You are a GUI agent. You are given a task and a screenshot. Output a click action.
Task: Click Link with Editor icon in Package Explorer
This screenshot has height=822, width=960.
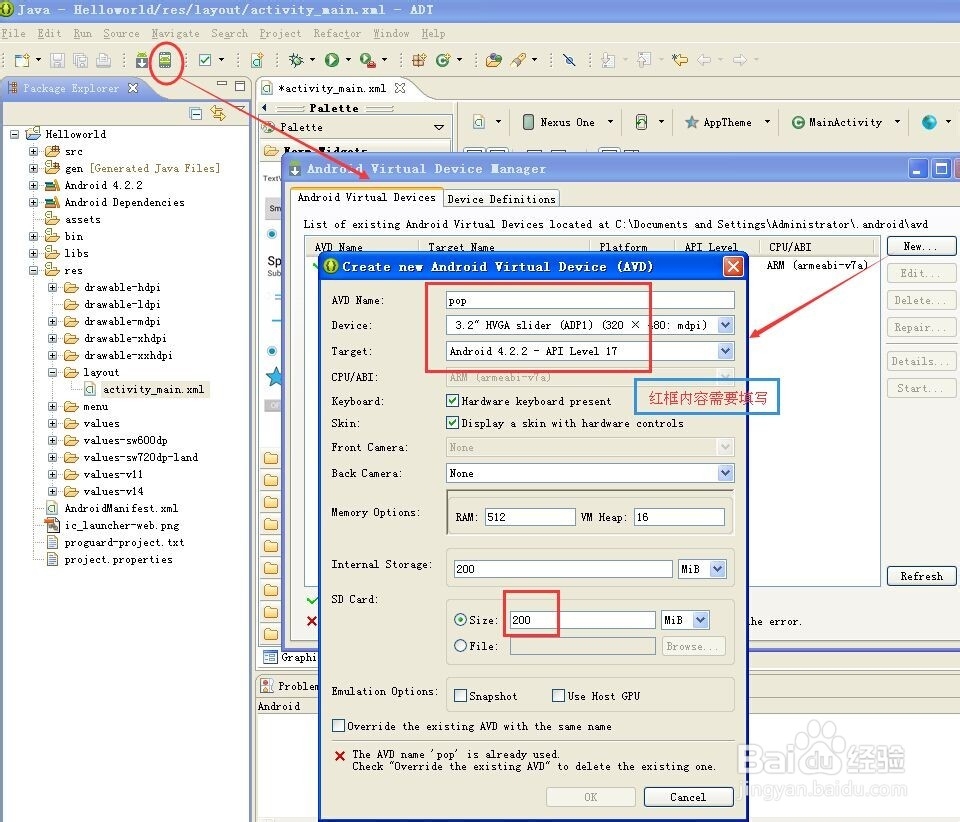coord(218,113)
